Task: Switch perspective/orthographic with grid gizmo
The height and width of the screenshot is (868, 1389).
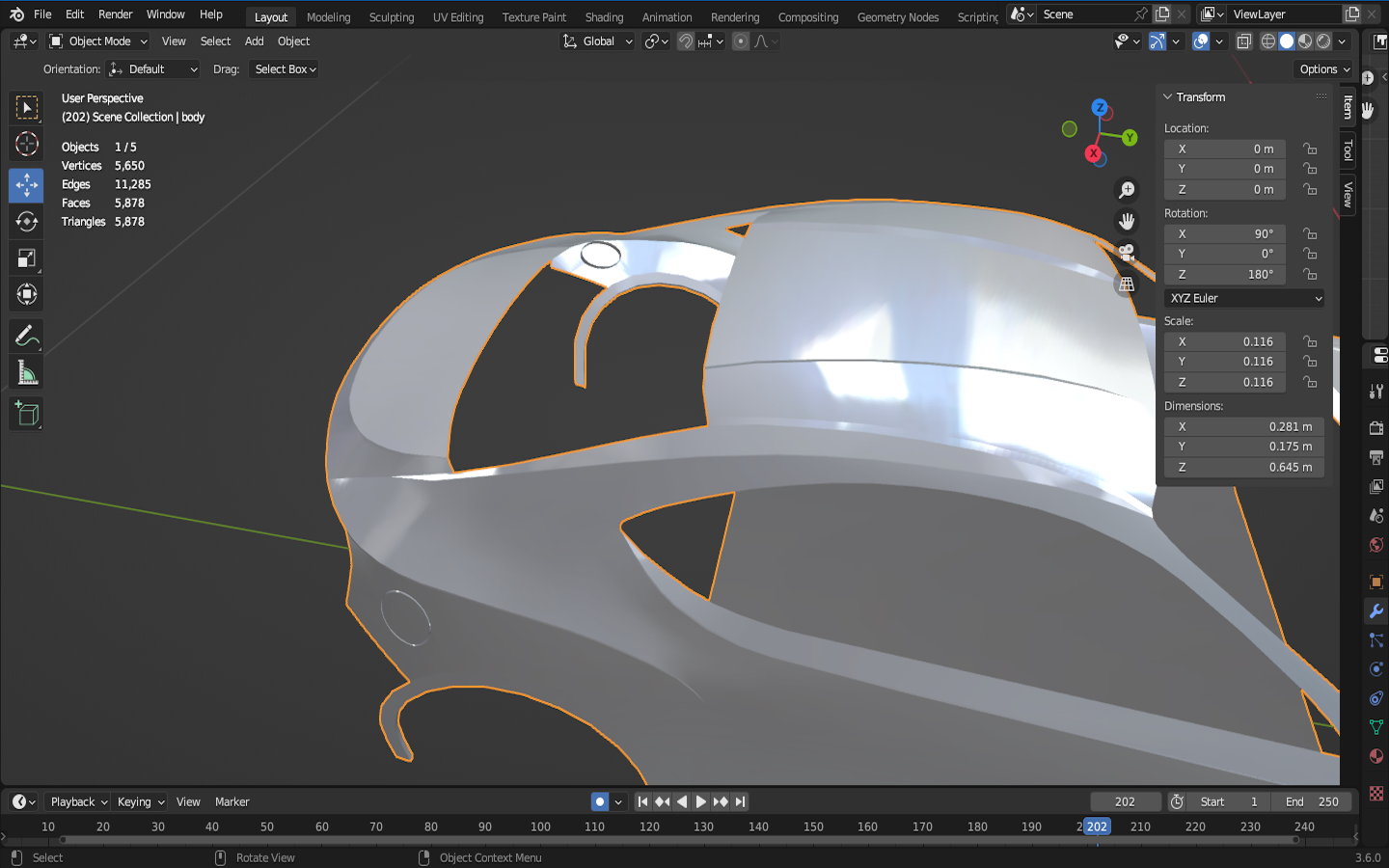Action: click(x=1126, y=285)
